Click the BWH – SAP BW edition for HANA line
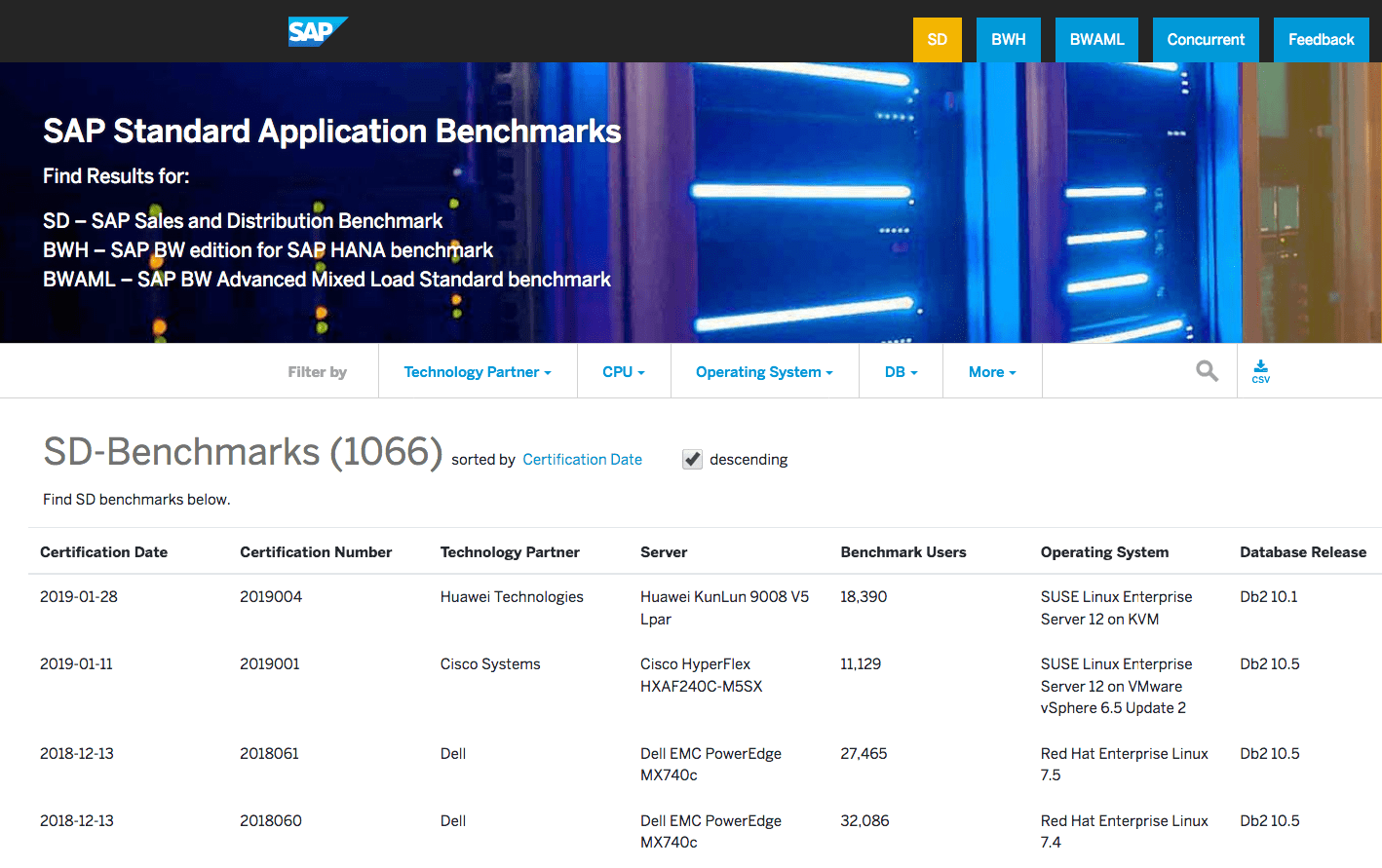The image size is (1382, 868). point(268,250)
